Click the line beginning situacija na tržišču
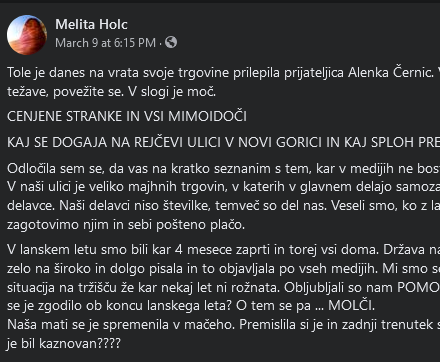The height and width of the screenshot is (362, 440). coord(223,287)
